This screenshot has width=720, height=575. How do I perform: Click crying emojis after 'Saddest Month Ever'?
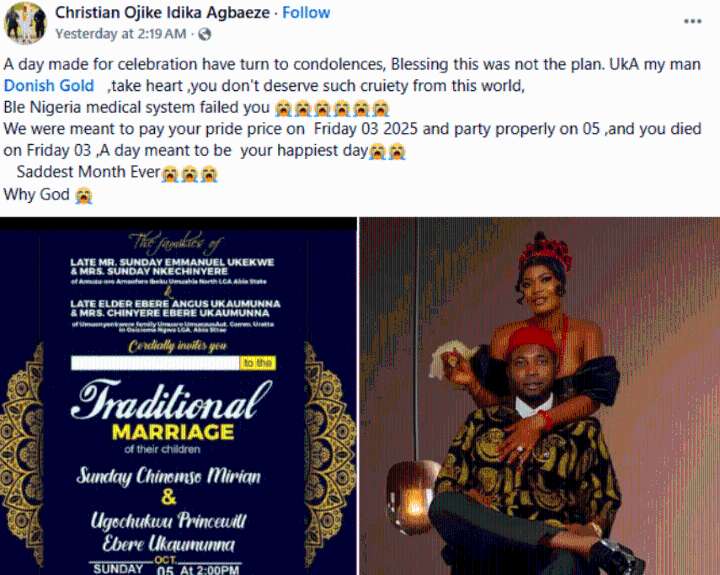(x=189, y=174)
